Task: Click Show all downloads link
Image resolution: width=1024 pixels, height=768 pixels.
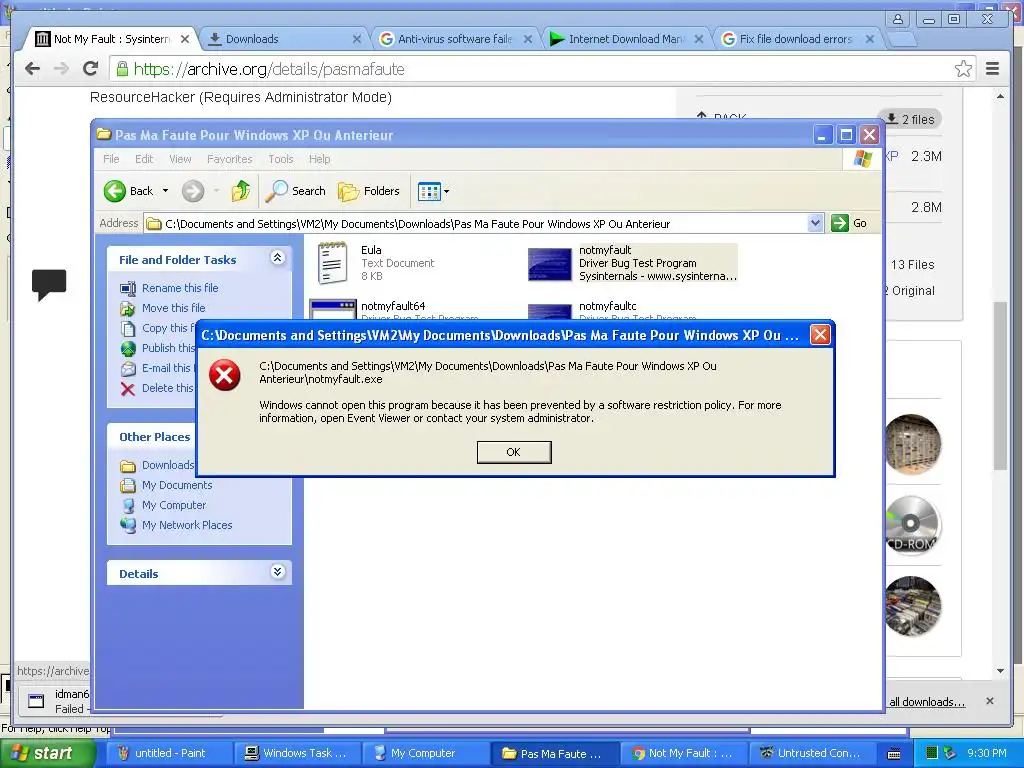Action: (x=927, y=702)
